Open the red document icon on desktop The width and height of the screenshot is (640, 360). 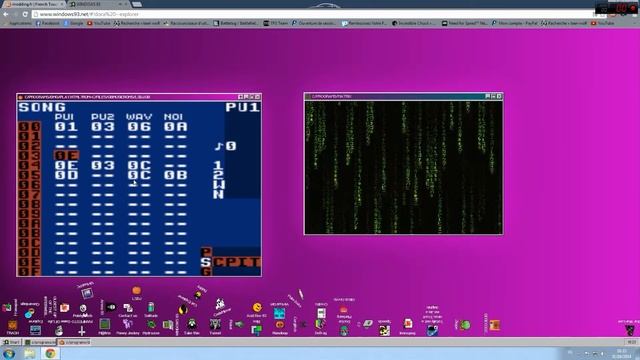pos(407,324)
